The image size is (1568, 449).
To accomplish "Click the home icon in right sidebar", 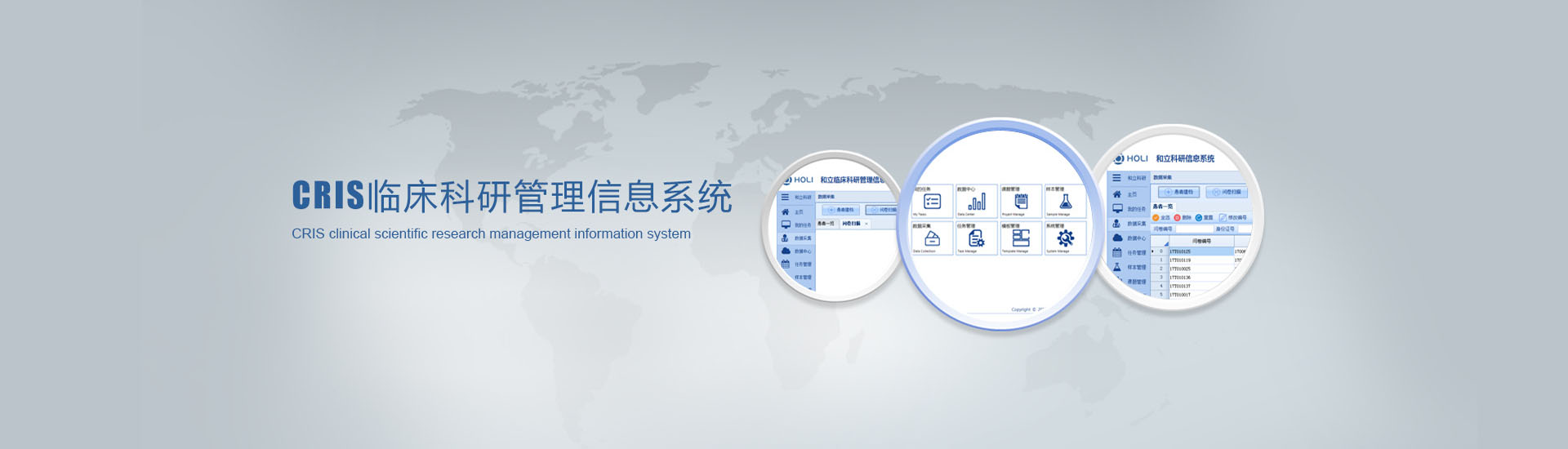I will pos(1117,194).
